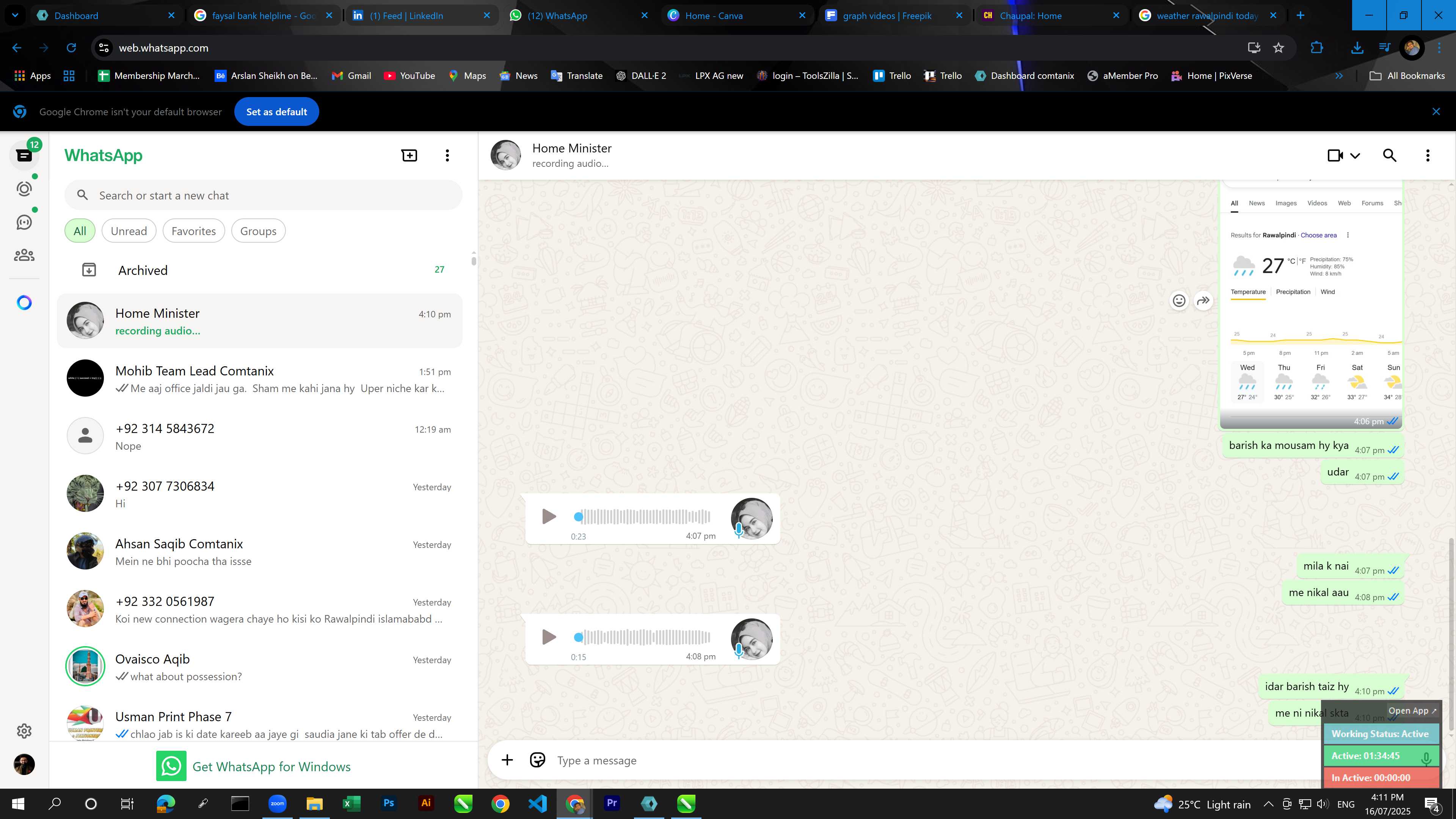The image size is (1456, 819).
Task: Open the chat list three-dot menu
Action: click(447, 155)
